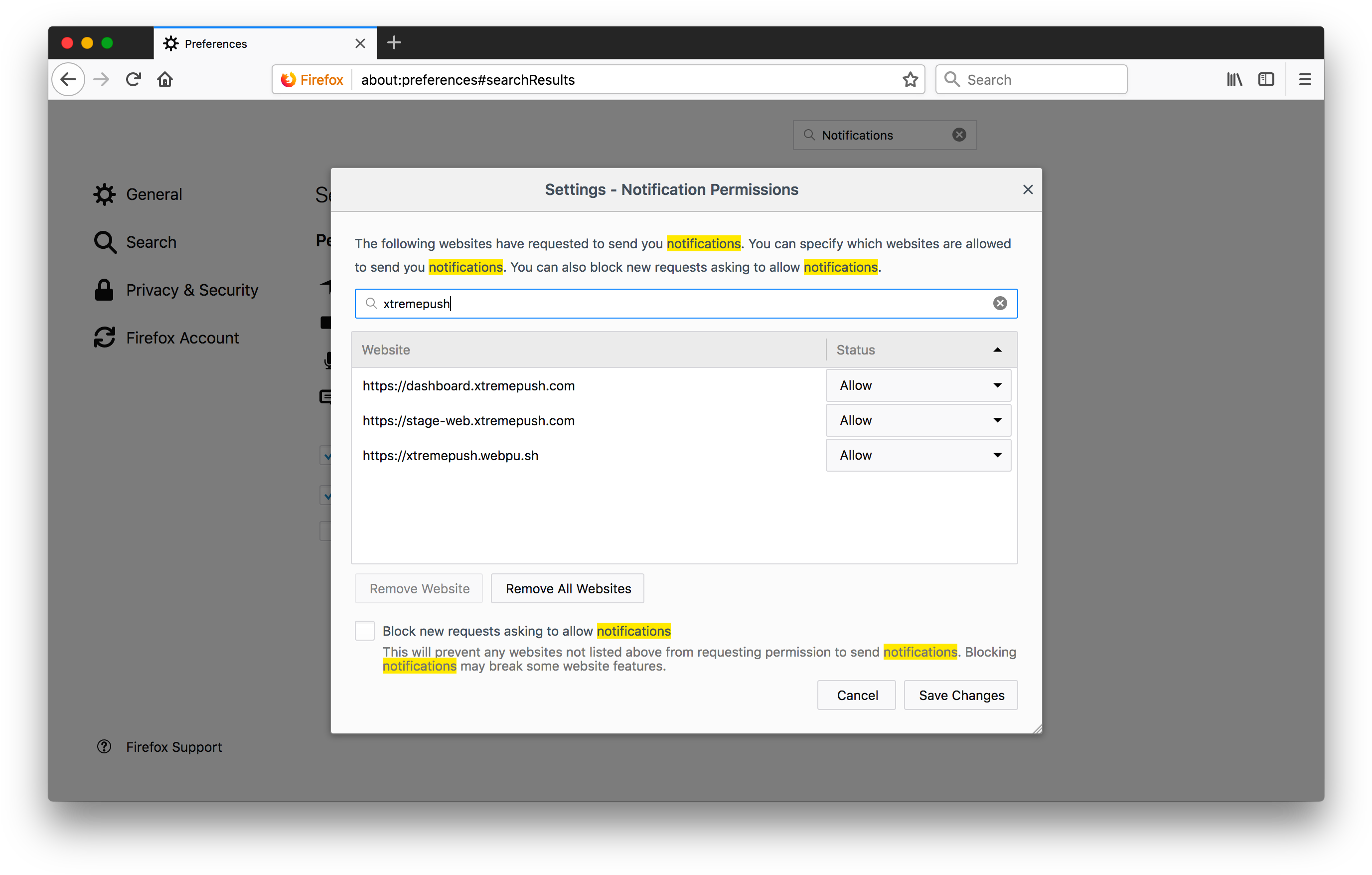Viewport: 1372px width, 875px height.
Task: Focus the website filter field with xtremepush
Action: click(x=686, y=303)
